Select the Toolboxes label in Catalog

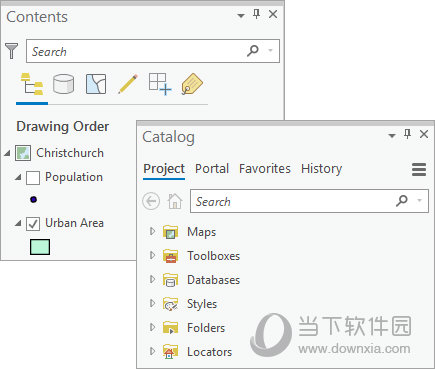pyautogui.click(x=214, y=256)
